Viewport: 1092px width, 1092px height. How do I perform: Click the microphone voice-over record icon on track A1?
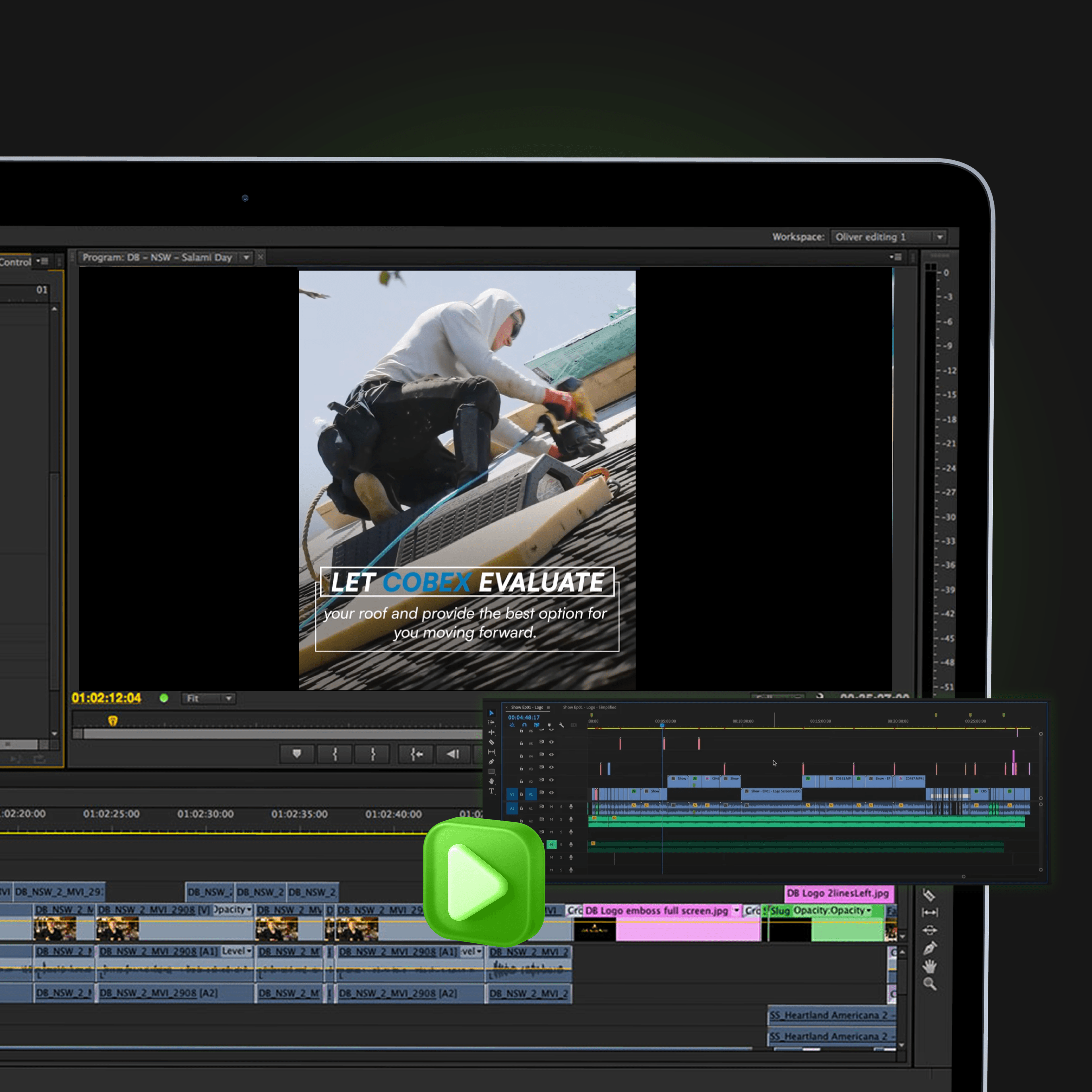coord(571,806)
